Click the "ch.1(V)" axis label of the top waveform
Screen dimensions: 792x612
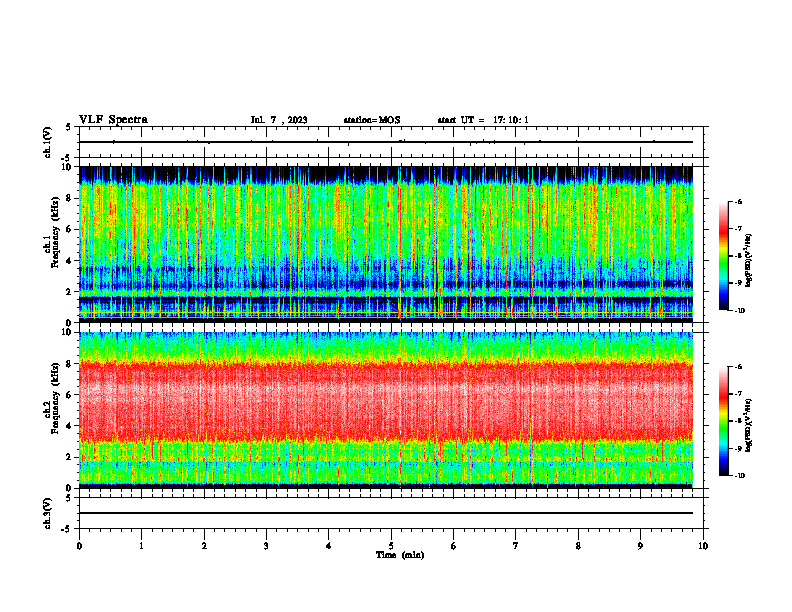pos(47,142)
